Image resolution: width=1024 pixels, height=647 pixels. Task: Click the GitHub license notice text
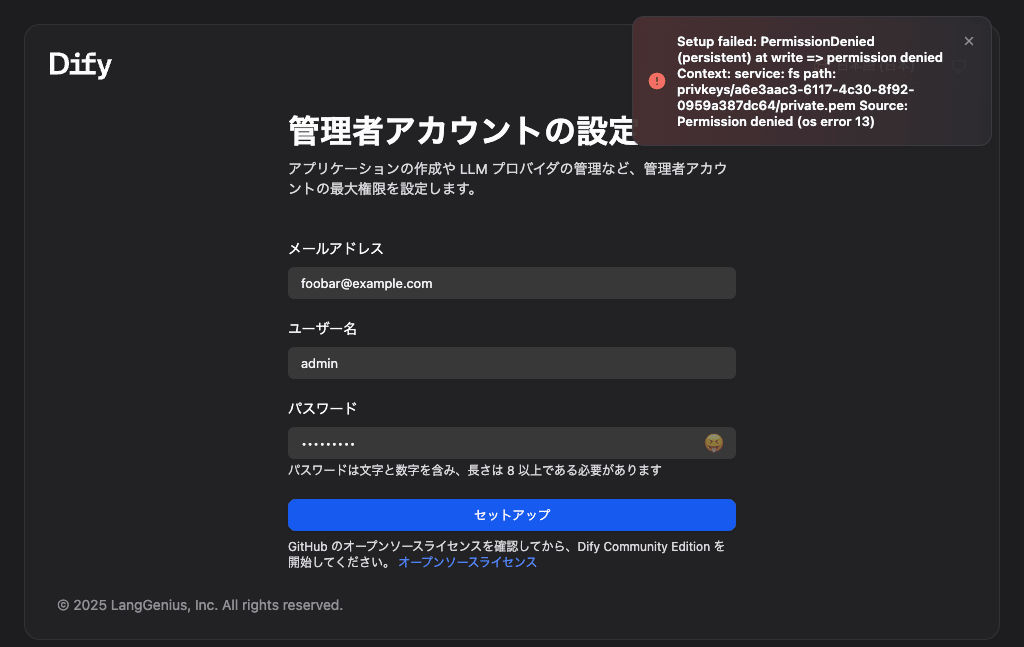[506, 554]
